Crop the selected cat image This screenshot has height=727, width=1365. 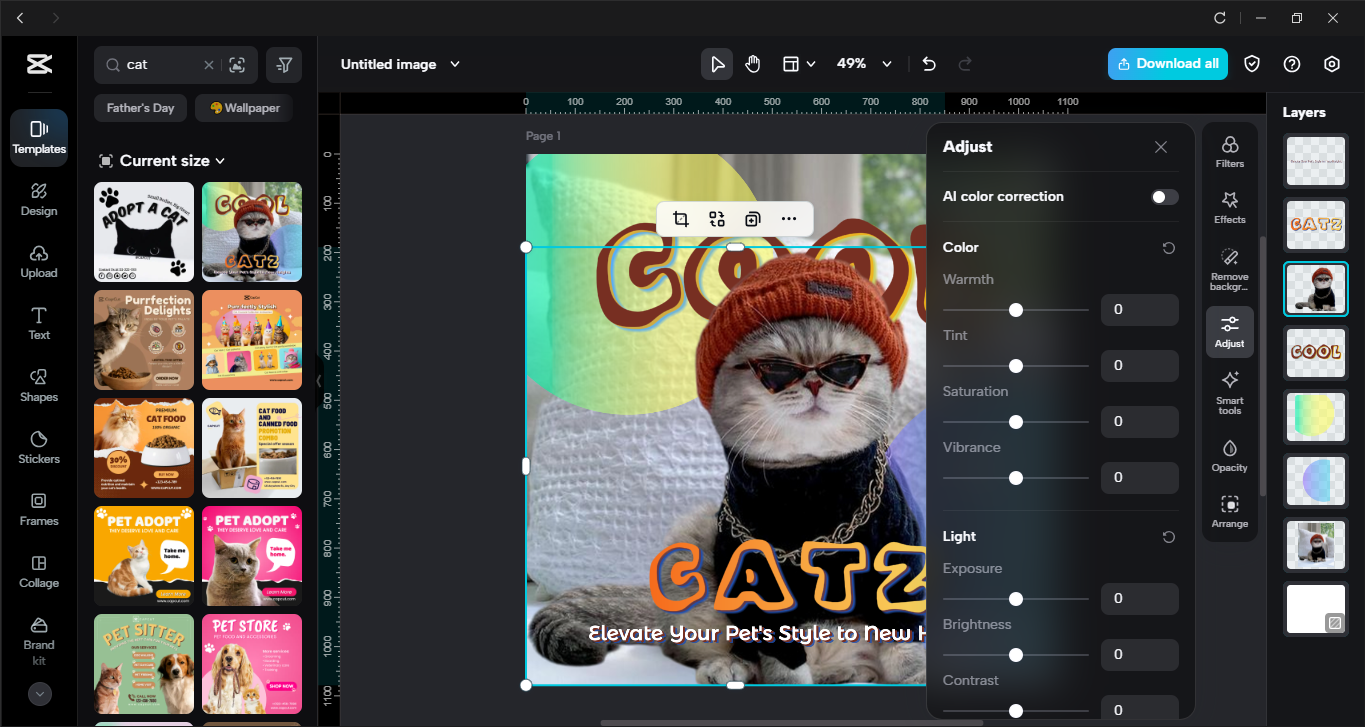click(x=680, y=218)
